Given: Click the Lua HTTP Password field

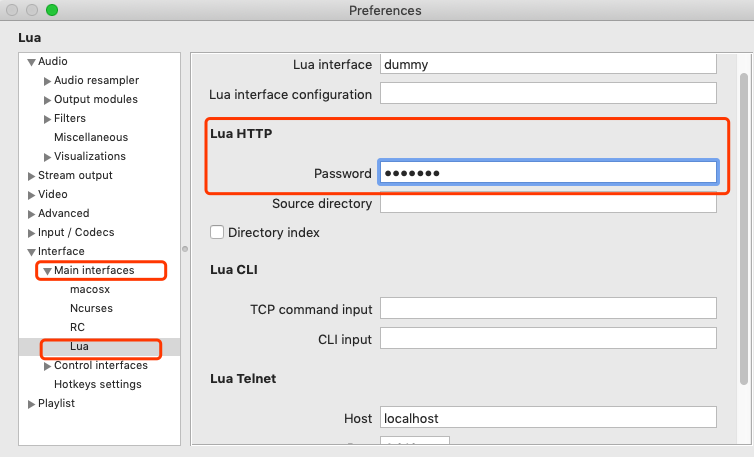Looking at the screenshot, I should (x=547, y=173).
